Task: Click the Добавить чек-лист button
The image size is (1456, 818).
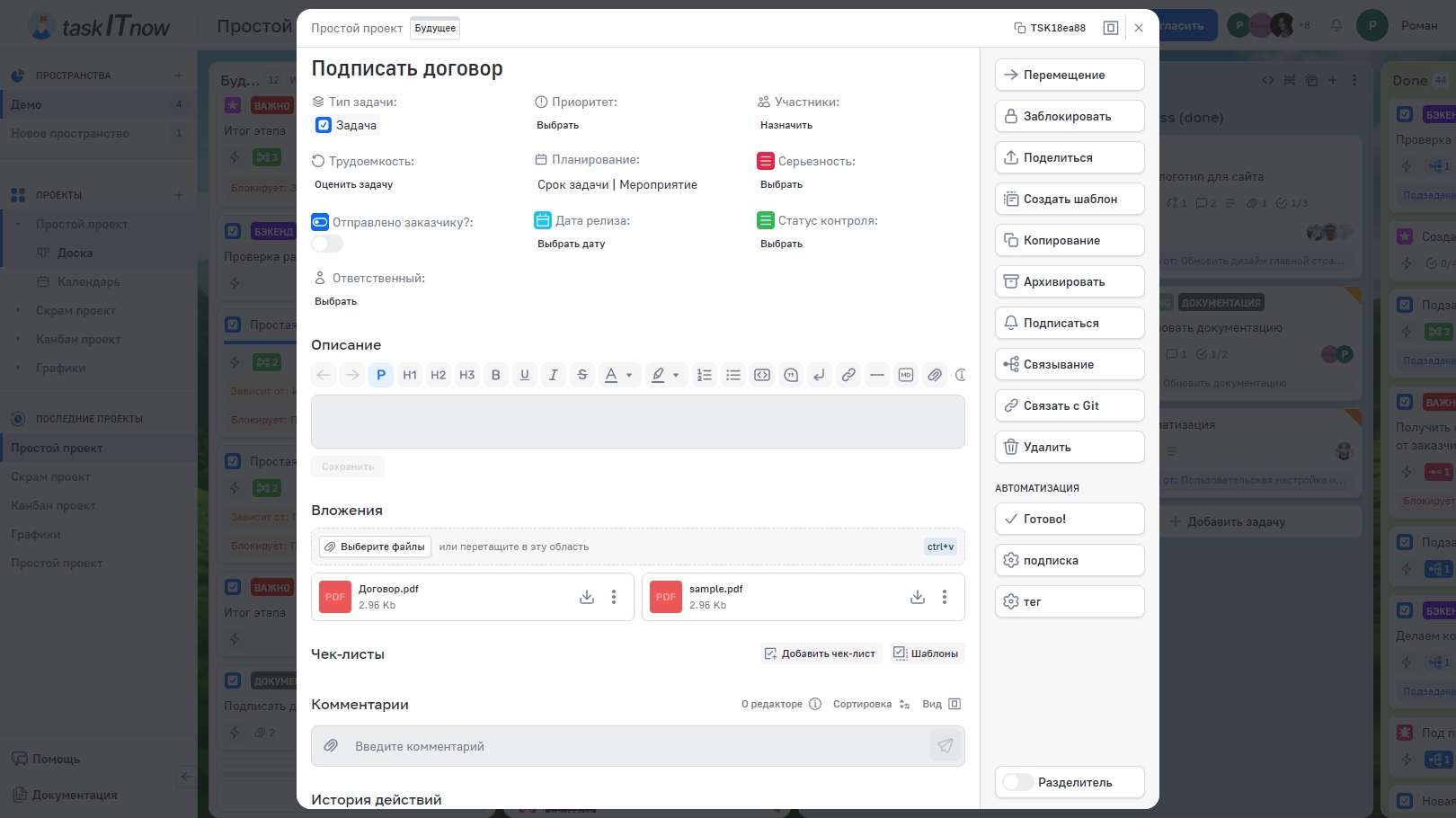Action: coord(820,654)
